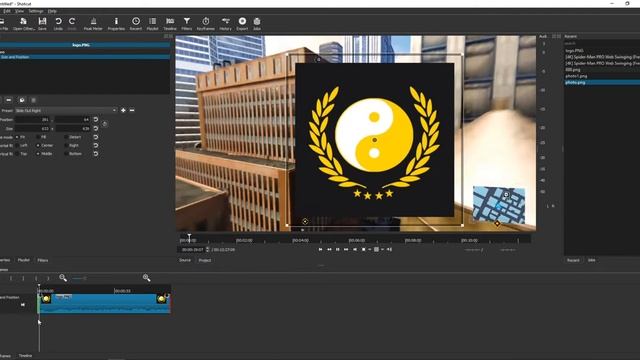Image resolution: width=640 pixels, height=360 pixels.
Task: Set vertical fit to Middle
Action: tap(44, 154)
